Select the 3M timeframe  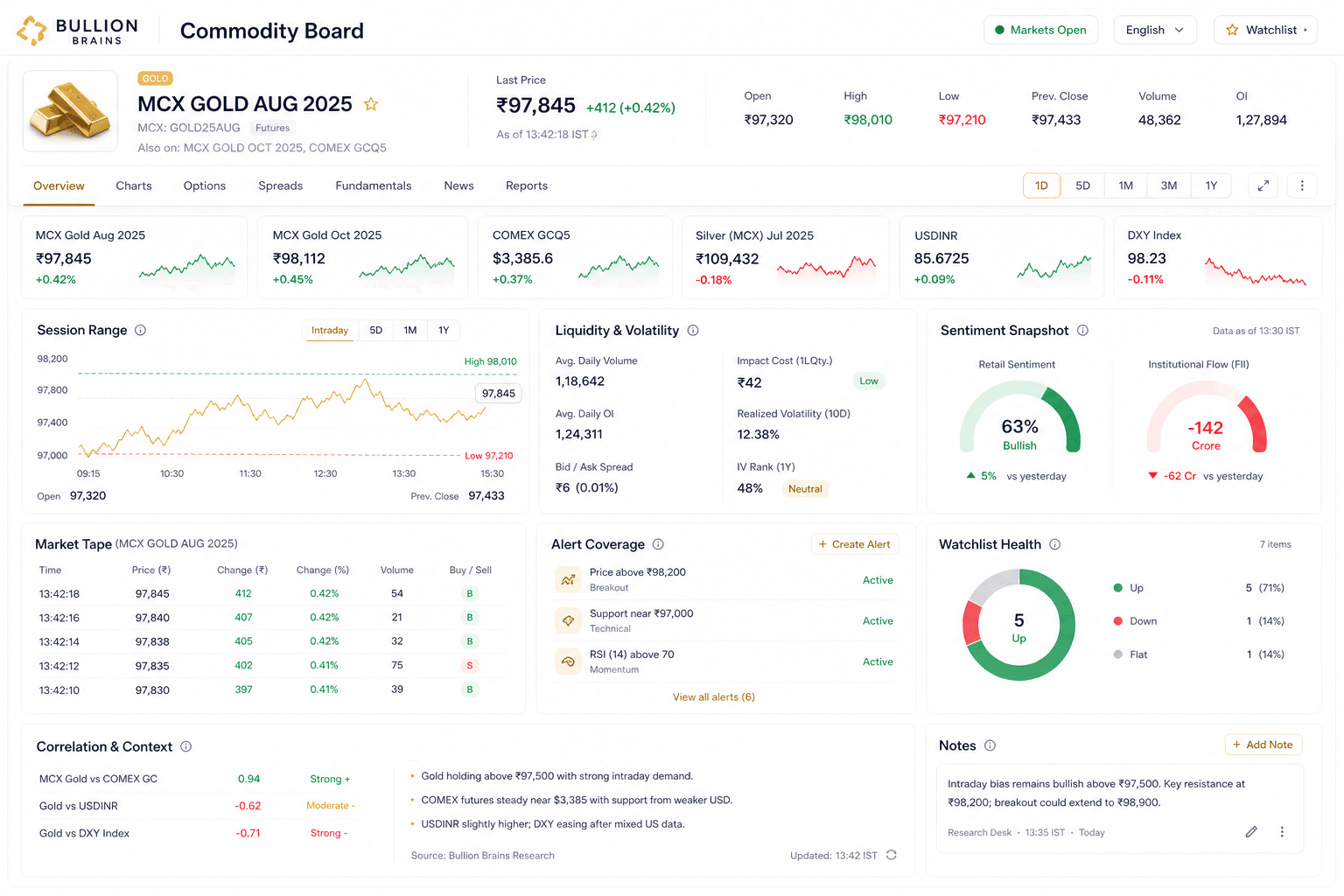[x=1168, y=185]
